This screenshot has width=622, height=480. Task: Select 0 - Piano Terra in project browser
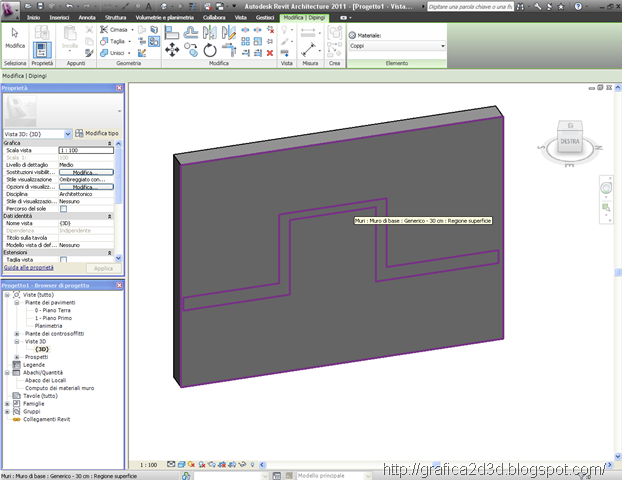point(53,310)
